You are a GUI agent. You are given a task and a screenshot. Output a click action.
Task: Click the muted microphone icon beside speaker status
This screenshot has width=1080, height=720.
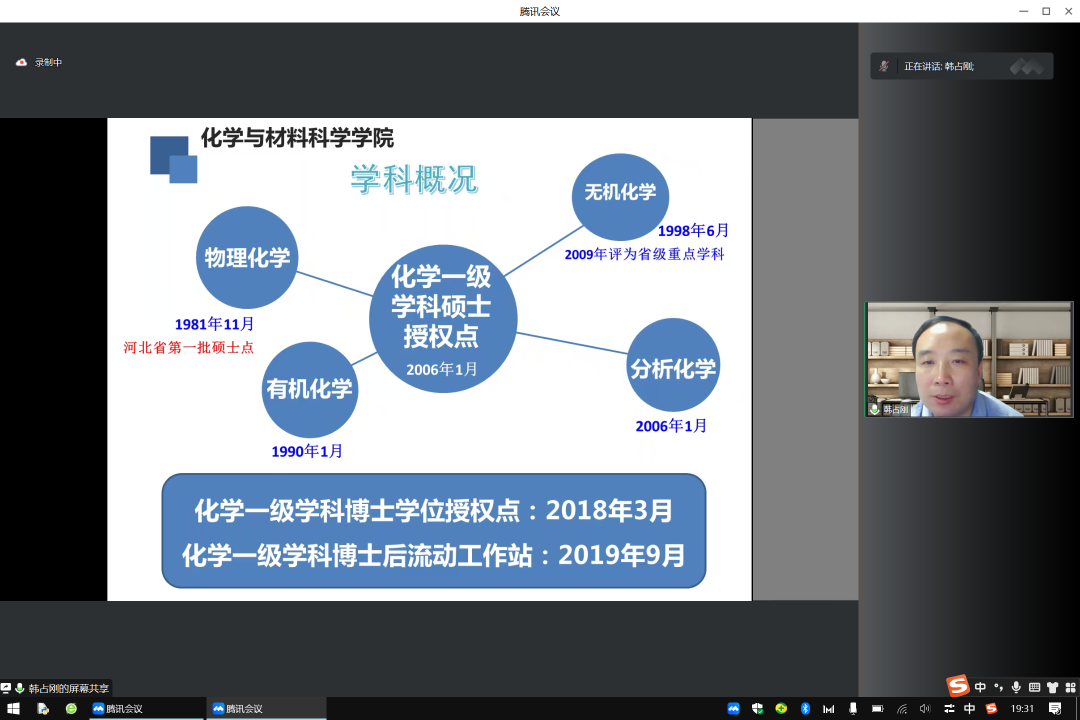tap(884, 66)
